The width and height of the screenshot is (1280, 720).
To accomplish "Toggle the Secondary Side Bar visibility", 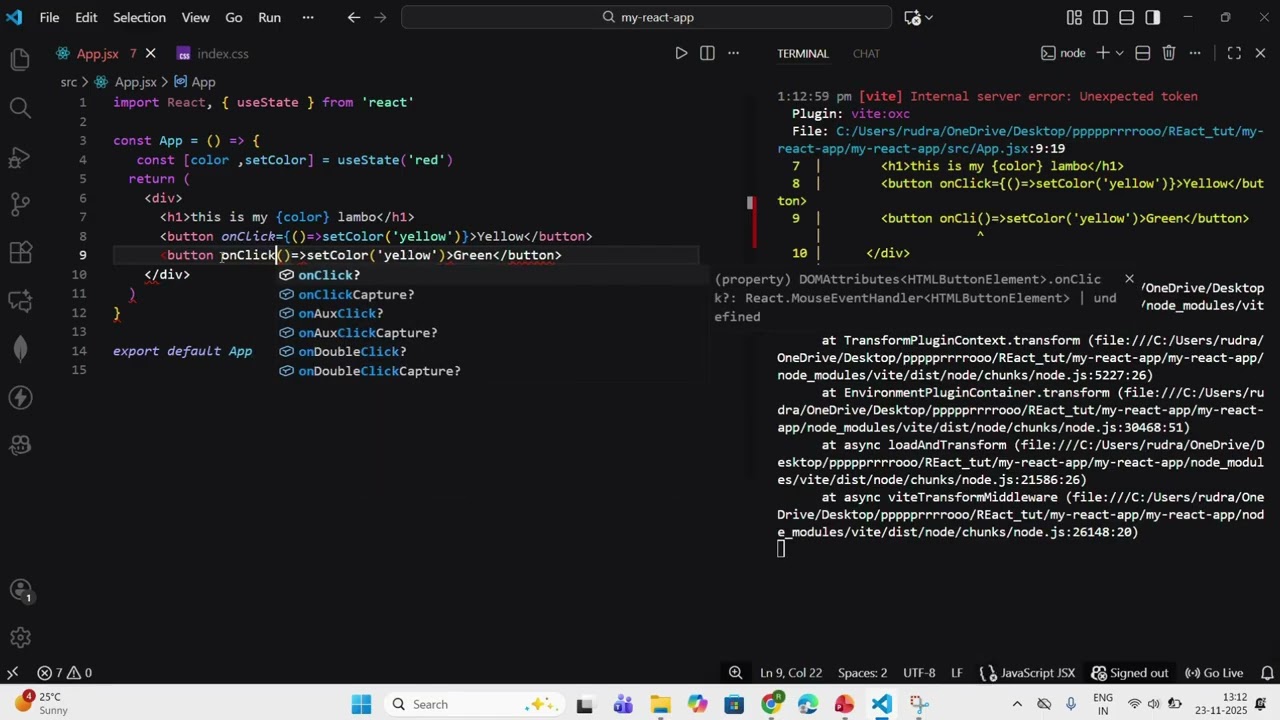I will pos(1153,17).
